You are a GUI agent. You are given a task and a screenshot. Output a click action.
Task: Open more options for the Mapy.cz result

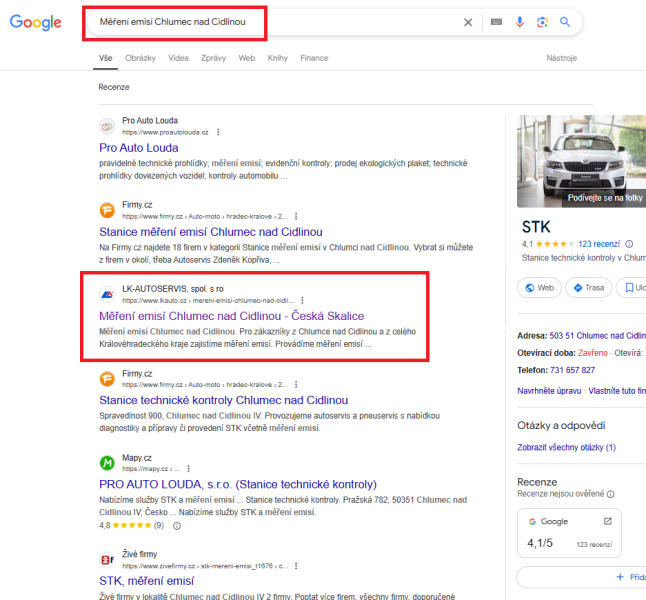tap(188, 469)
